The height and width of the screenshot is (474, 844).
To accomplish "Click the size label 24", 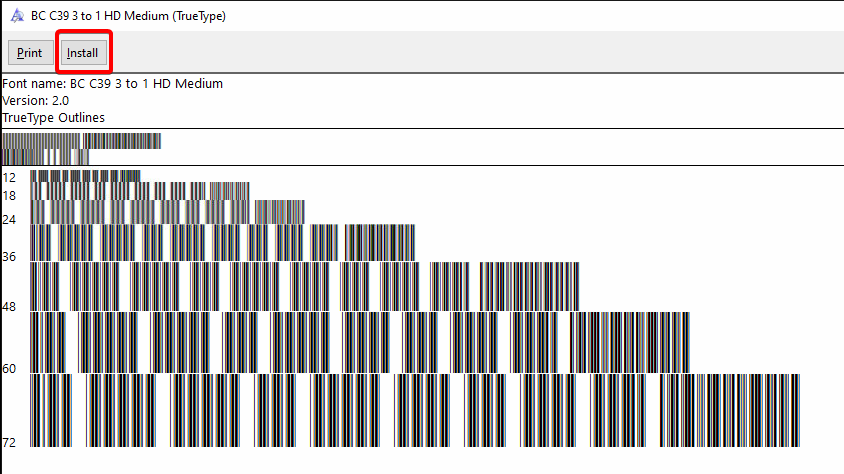I will pyautogui.click(x=9, y=220).
